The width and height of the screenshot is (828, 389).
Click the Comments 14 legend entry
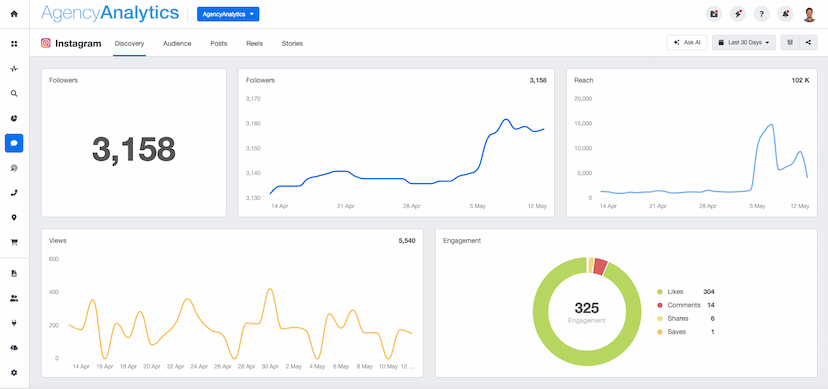[686, 305]
